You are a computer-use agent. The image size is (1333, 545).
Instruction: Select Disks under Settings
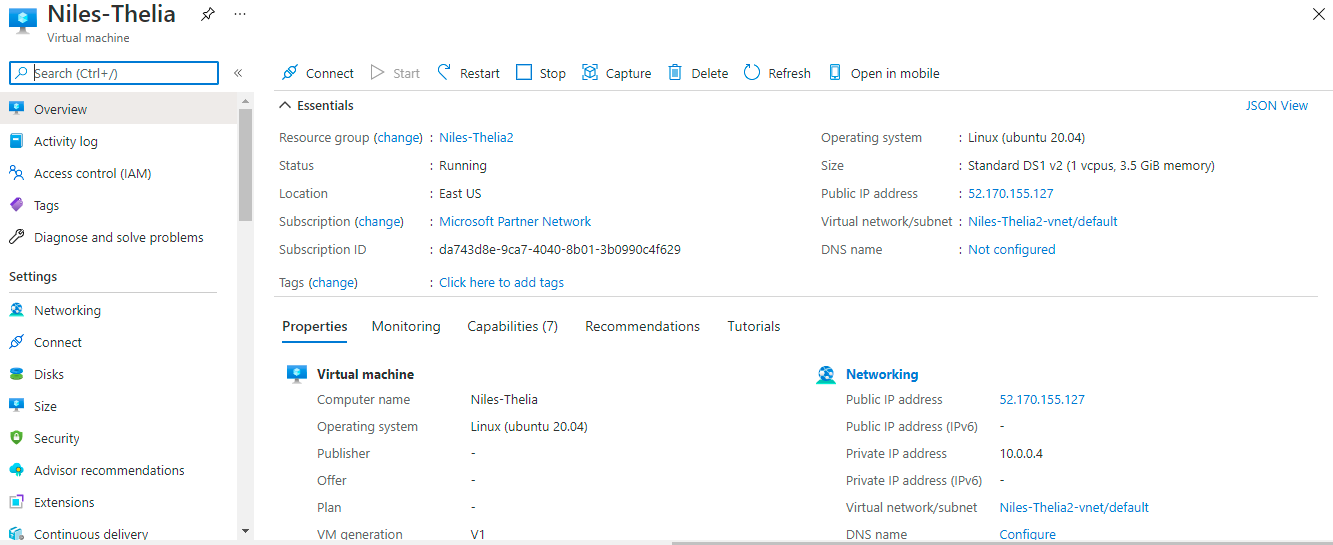(49, 374)
